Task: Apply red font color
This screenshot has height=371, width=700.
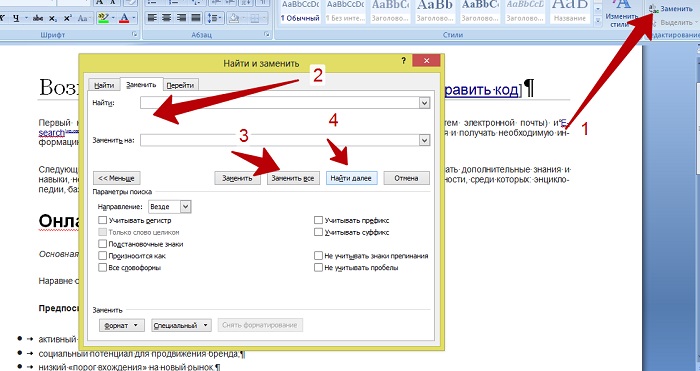Action: [x=124, y=18]
